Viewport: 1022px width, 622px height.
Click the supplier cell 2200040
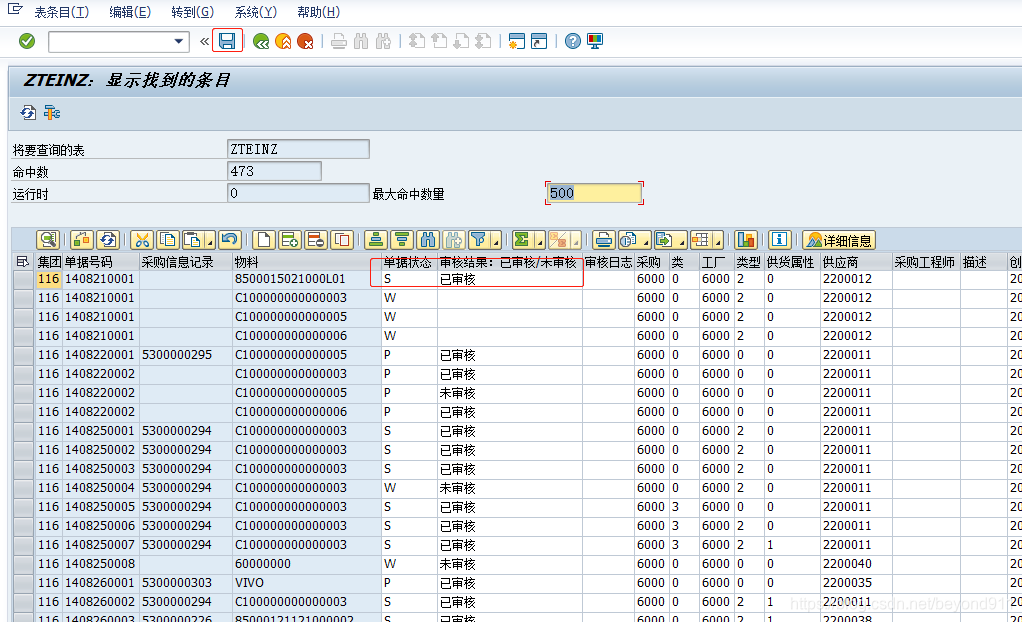[x=856, y=564]
